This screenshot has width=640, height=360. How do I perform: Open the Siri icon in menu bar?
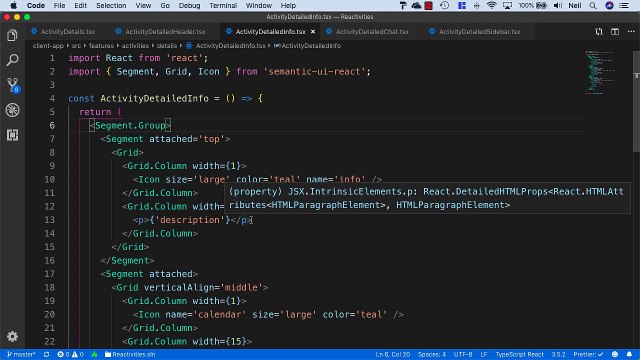coord(609,5)
